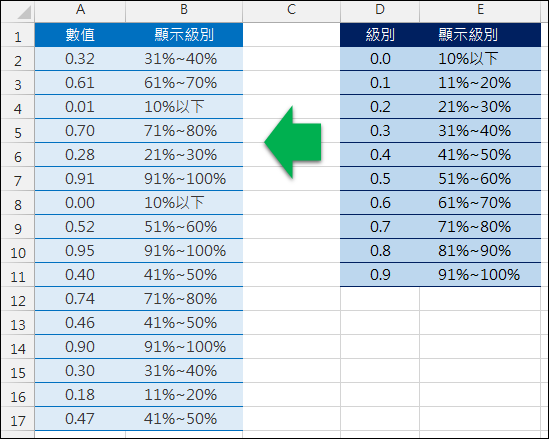Click 41%~50% result beside value 0.46
Screen dimensions: 549x439
184,323
